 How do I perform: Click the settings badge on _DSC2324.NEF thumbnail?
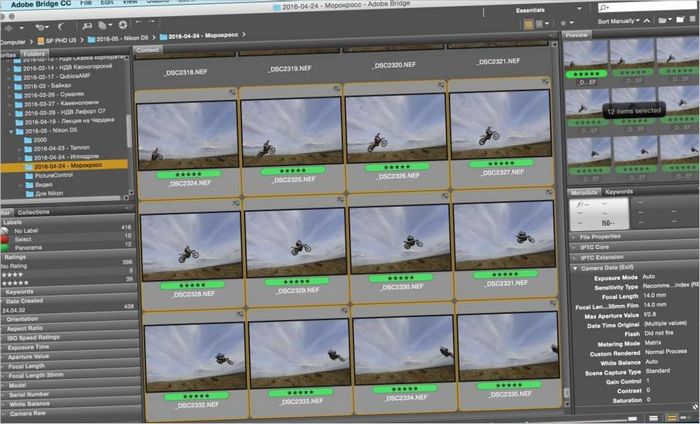coord(232,91)
